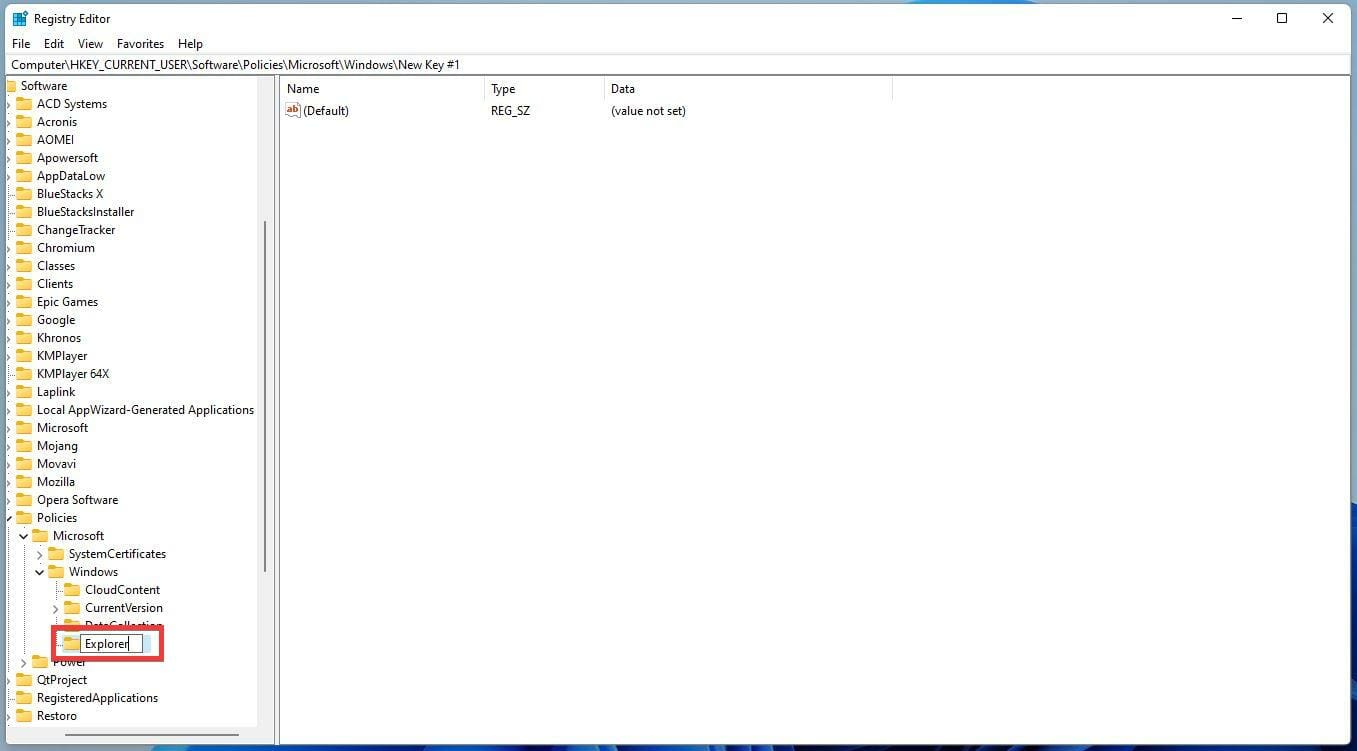Open the Edit menu
This screenshot has width=1357, height=751.
pos(53,43)
